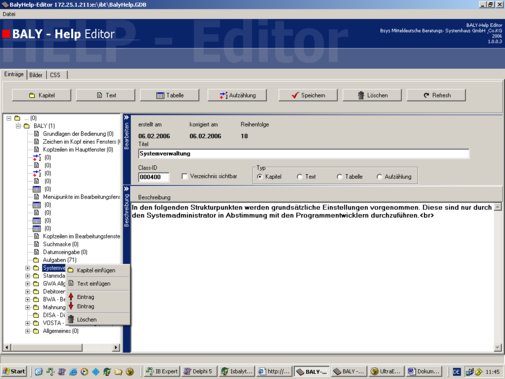This screenshot has height=379, width=505.
Task: Switch to the Bilder tab
Action: (x=36, y=75)
